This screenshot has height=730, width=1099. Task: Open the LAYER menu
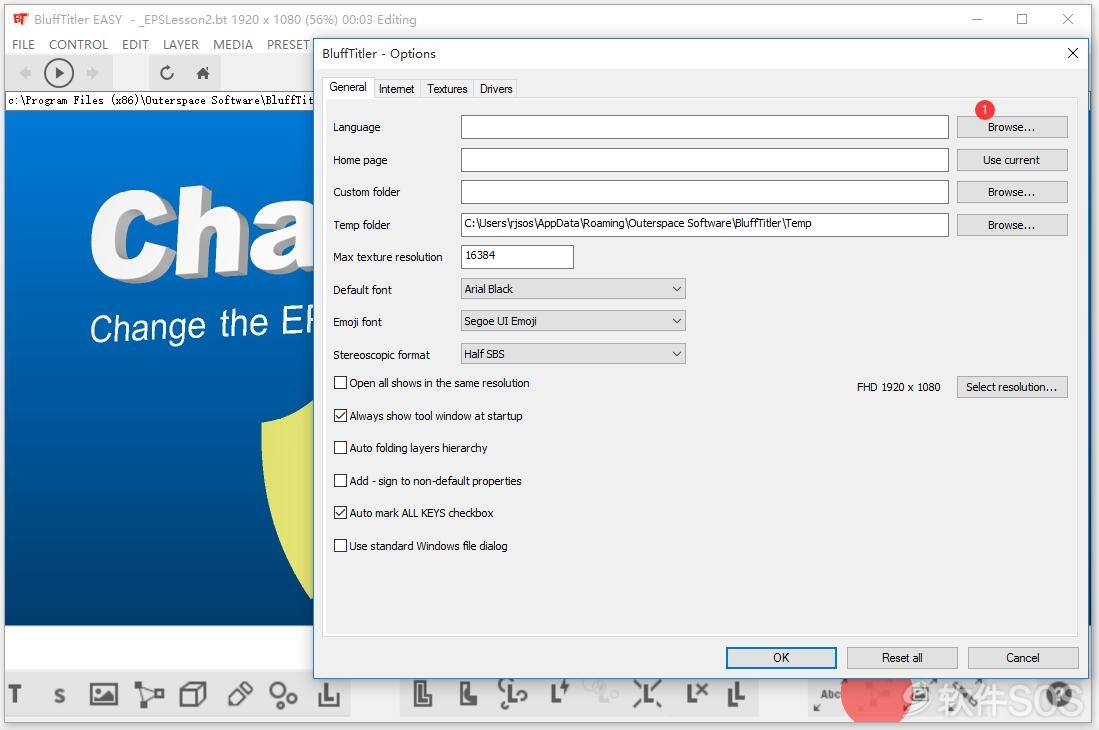coord(180,44)
